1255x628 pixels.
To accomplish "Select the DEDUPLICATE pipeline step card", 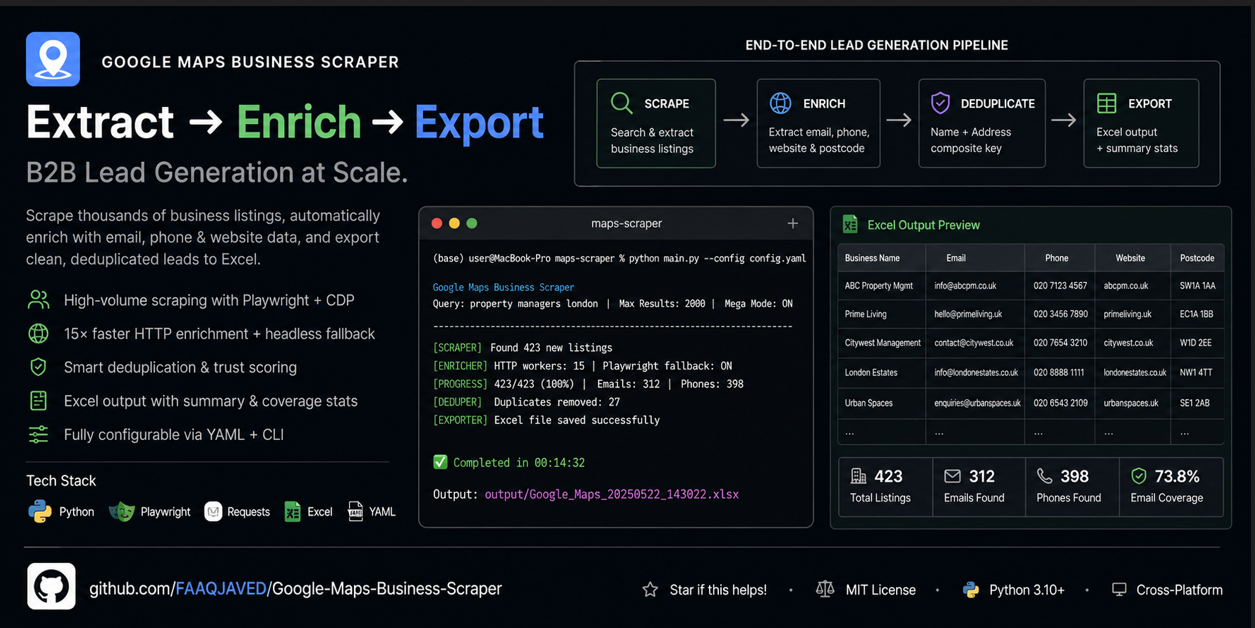I will point(981,123).
